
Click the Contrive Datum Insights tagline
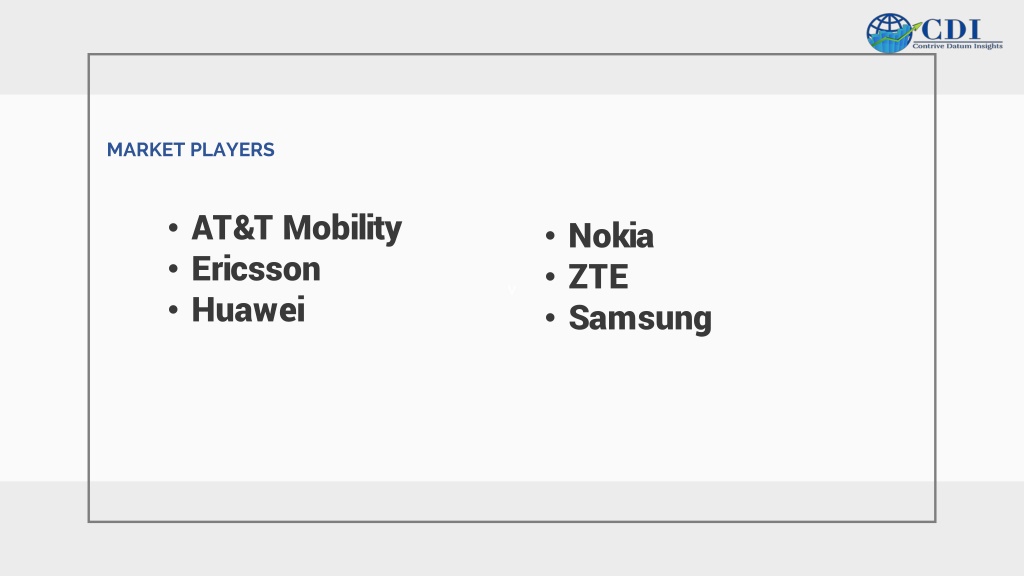(957, 46)
